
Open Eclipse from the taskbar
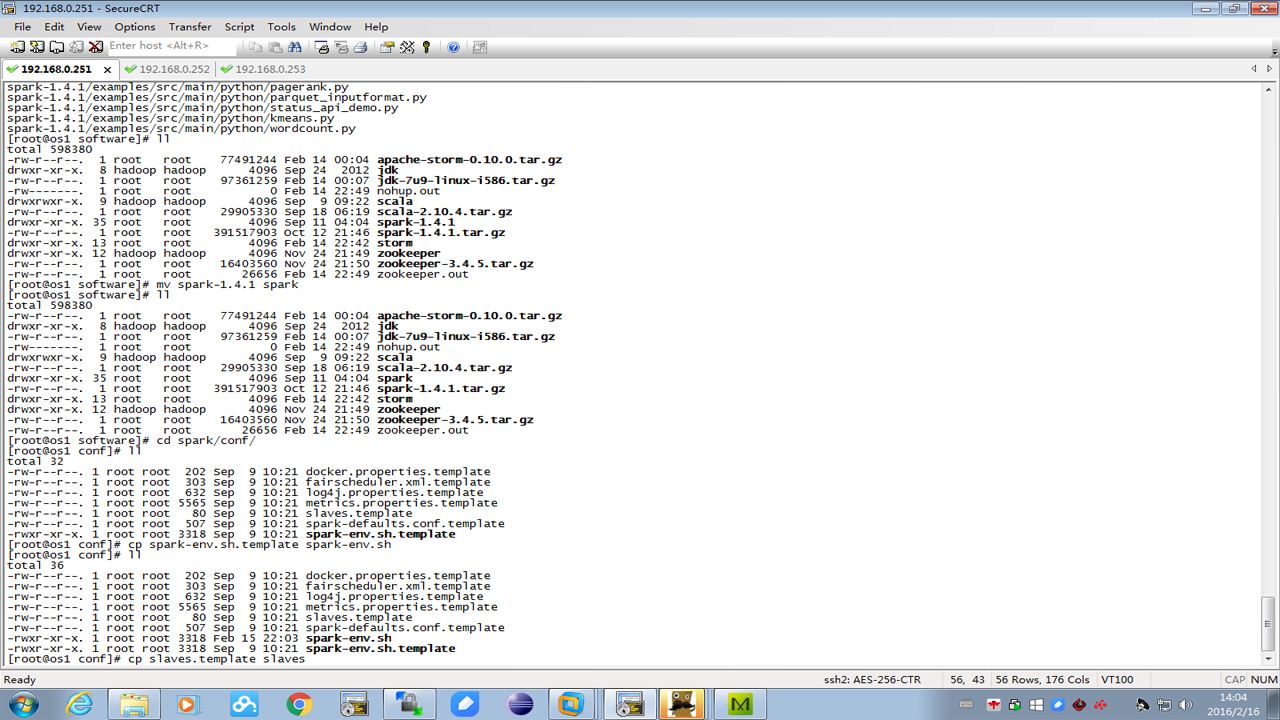520,704
